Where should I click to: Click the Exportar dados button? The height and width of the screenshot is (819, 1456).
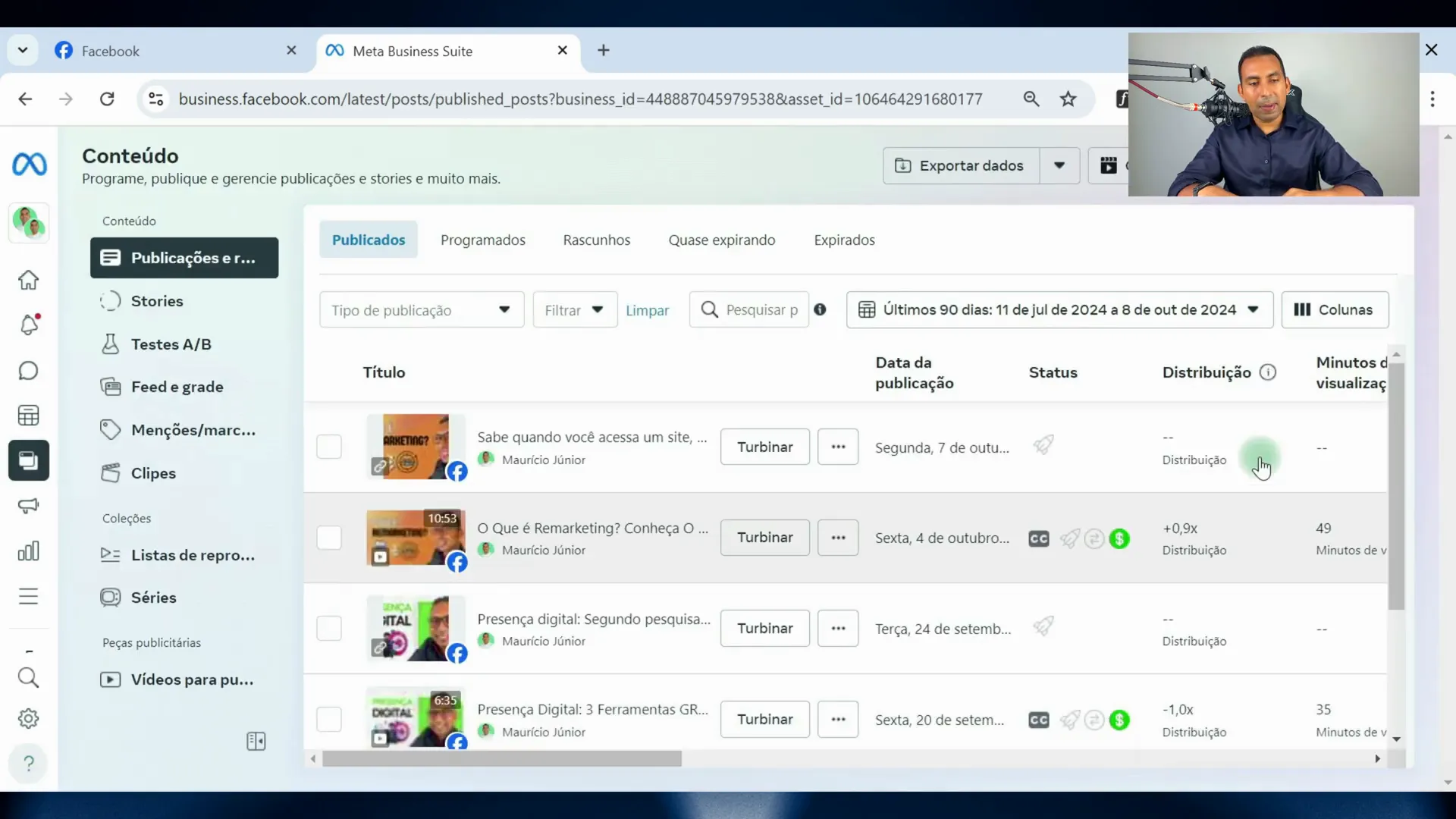point(961,165)
